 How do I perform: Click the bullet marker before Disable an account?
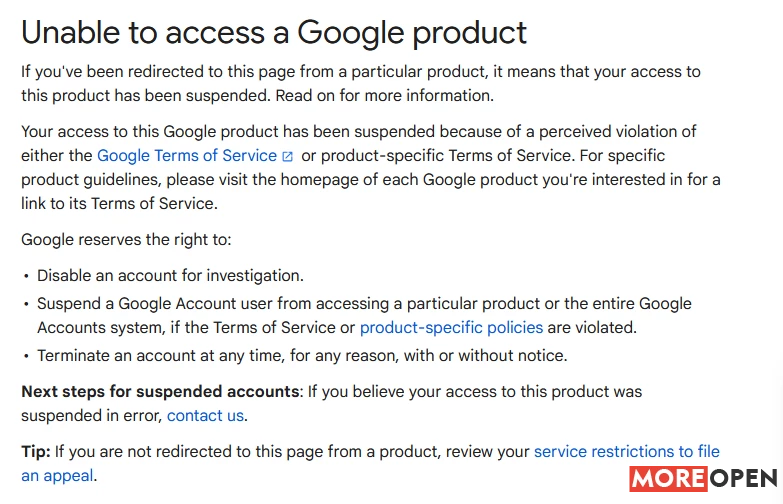click(26, 276)
